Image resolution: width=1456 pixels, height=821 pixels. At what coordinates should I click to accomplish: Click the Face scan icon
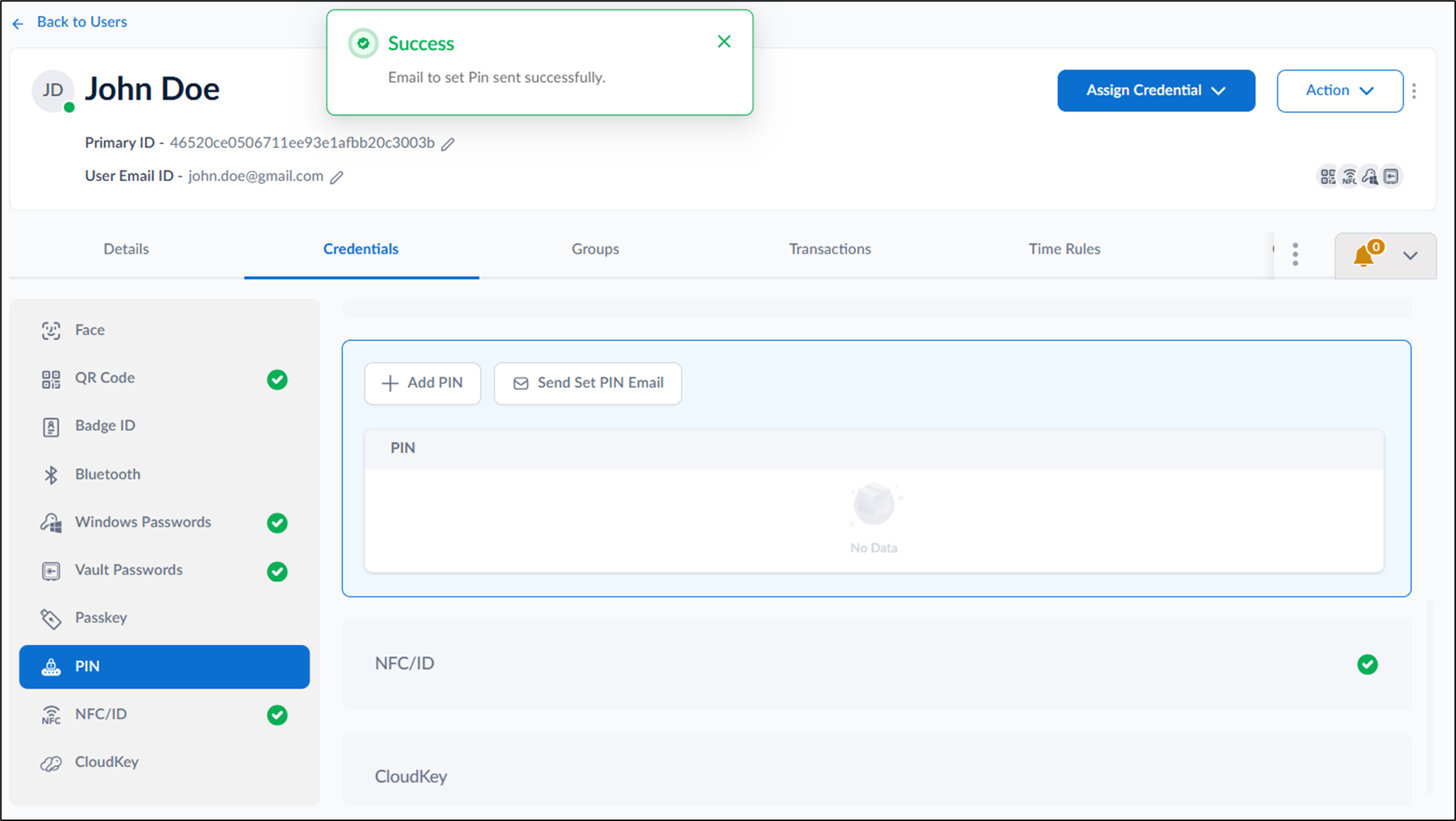pyautogui.click(x=51, y=331)
